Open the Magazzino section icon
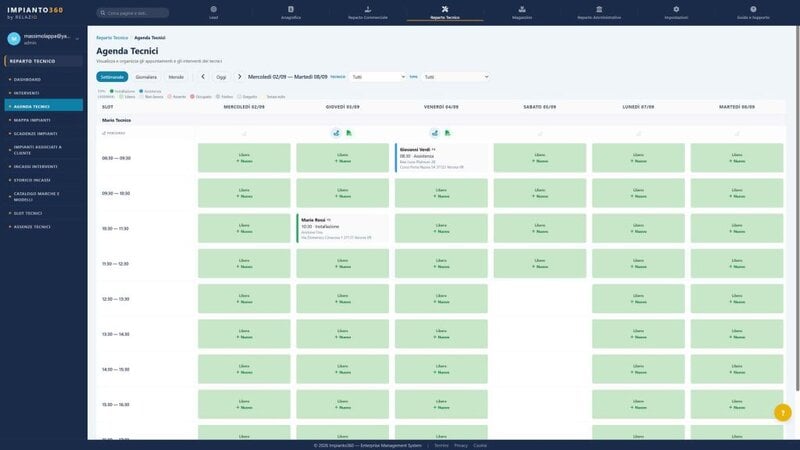Image resolution: width=800 pixels, height=450 pixels. [x=522, y=9]
